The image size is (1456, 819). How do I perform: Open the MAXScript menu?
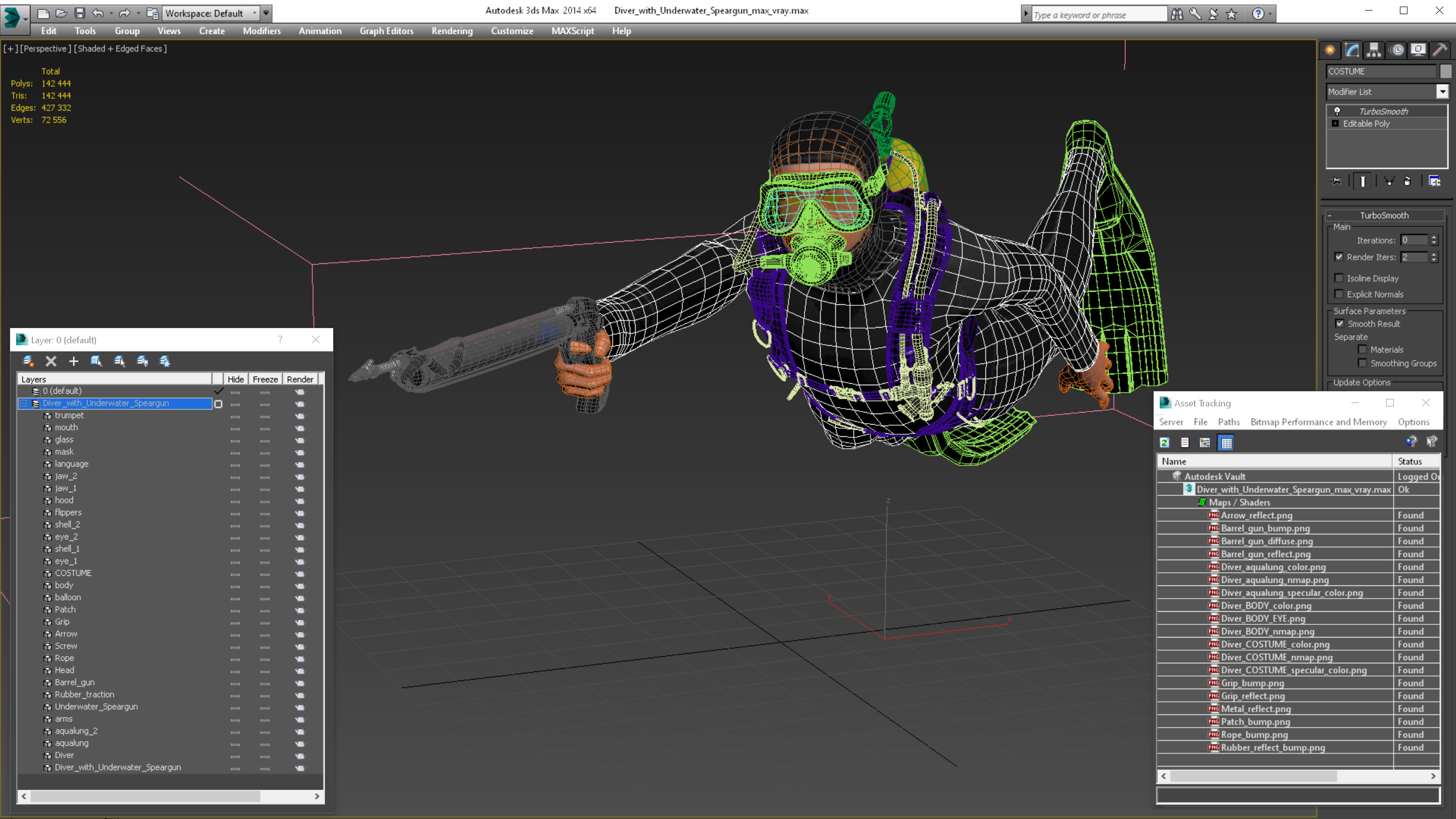coord(573,31)
